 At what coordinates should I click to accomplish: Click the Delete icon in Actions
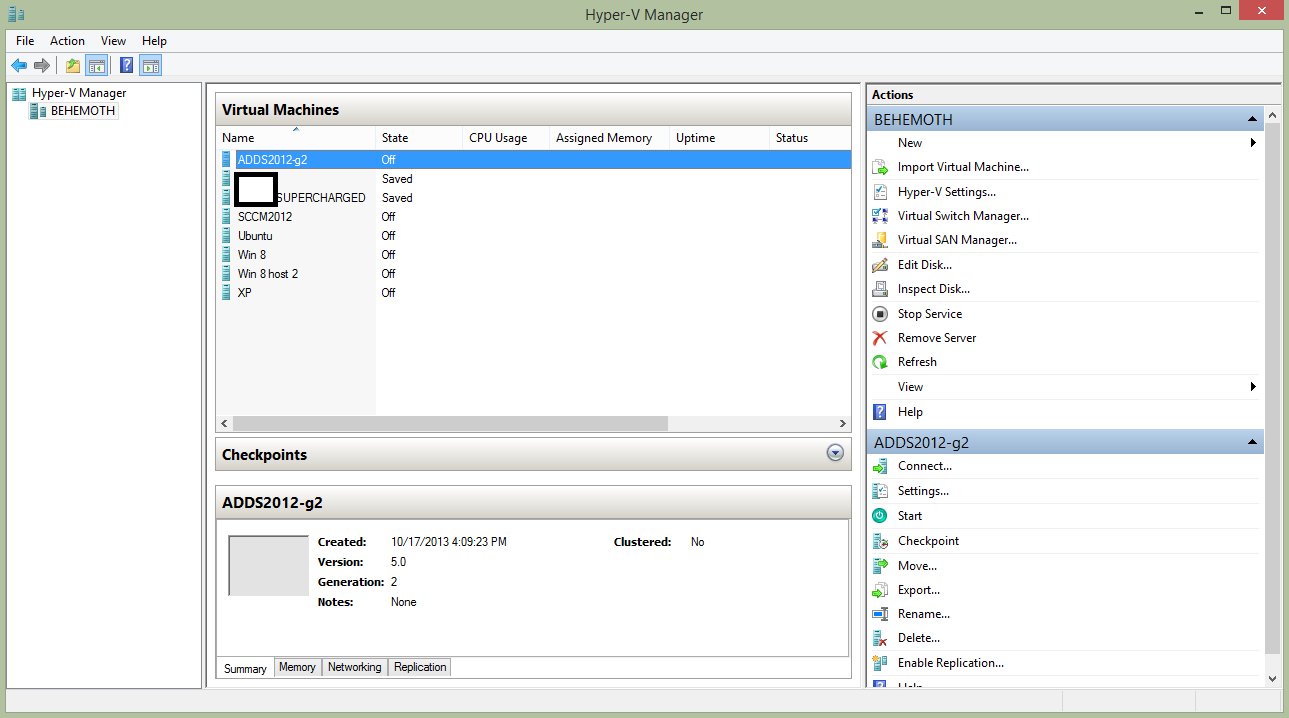point(880,638)
